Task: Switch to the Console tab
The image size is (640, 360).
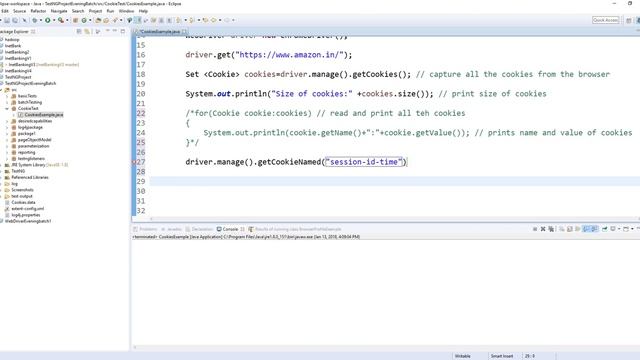Action: [x=230, y=229]
